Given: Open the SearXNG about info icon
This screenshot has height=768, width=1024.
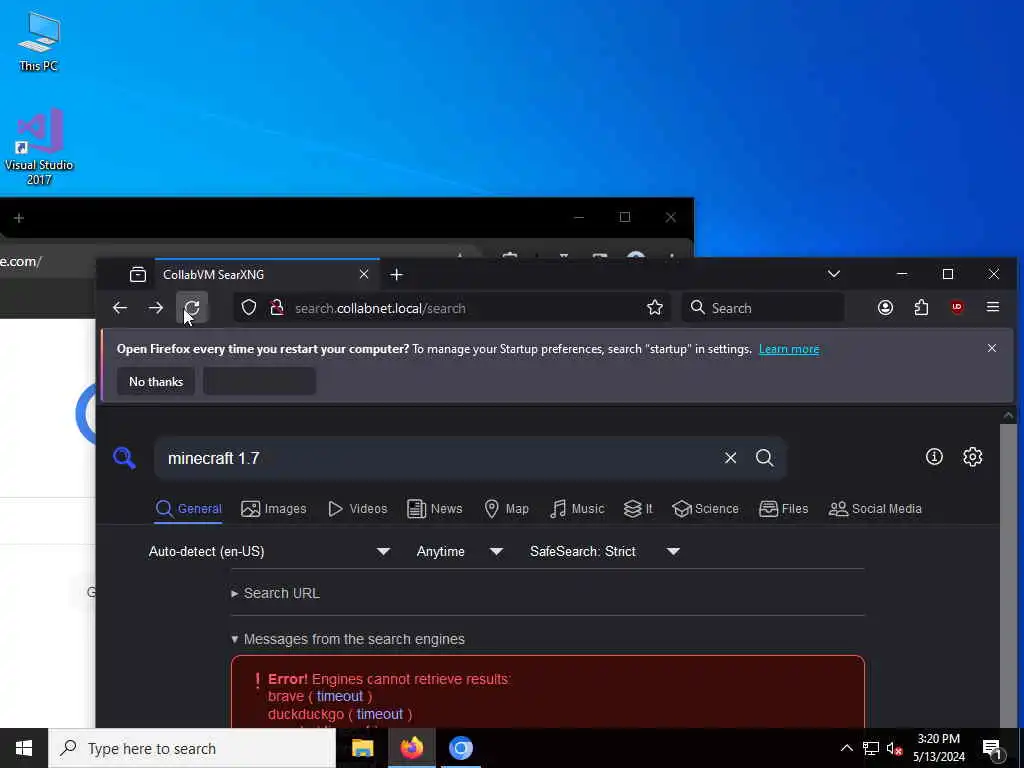Looking at the screenshot, I should (935, 456).
